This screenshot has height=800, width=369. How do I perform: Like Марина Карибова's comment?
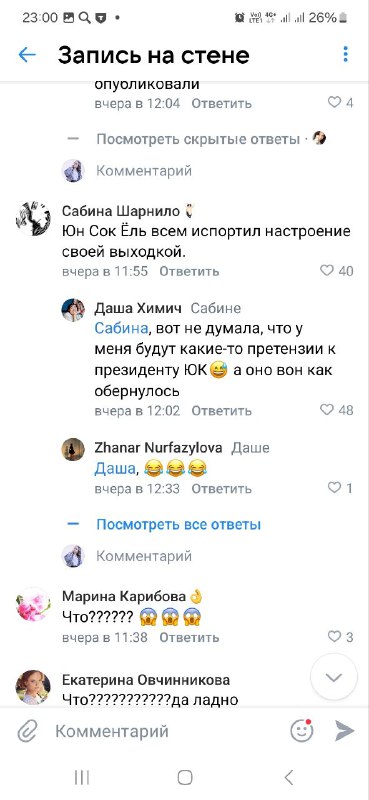click(x=334, y=636)
